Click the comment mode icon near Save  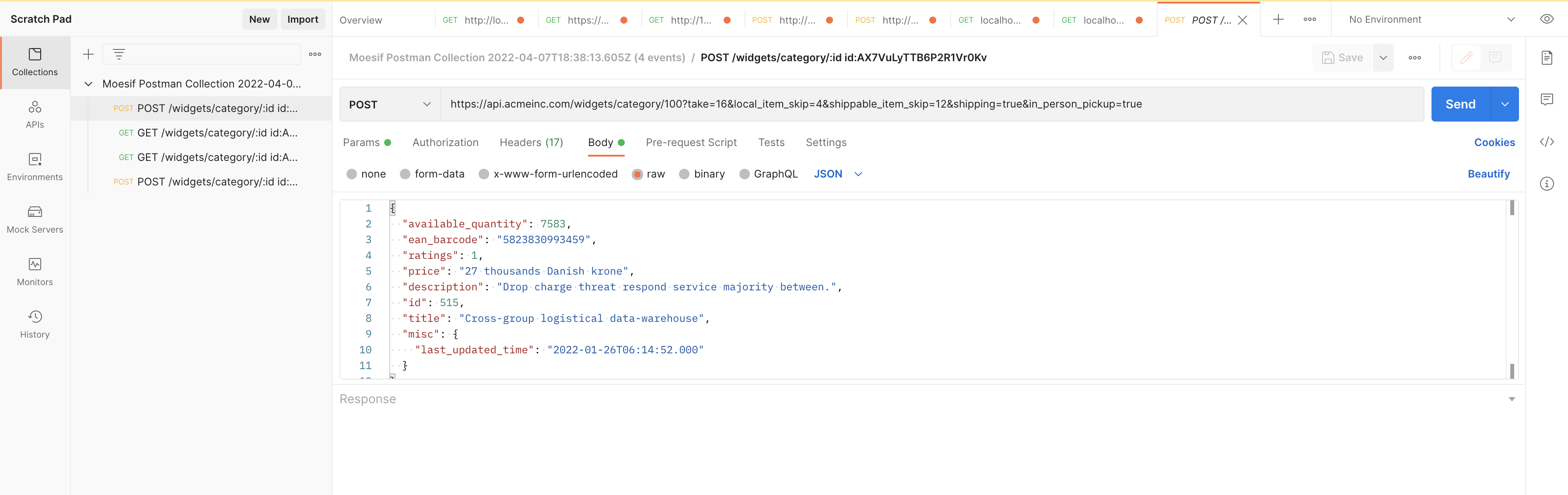[x=1495, y=58]
